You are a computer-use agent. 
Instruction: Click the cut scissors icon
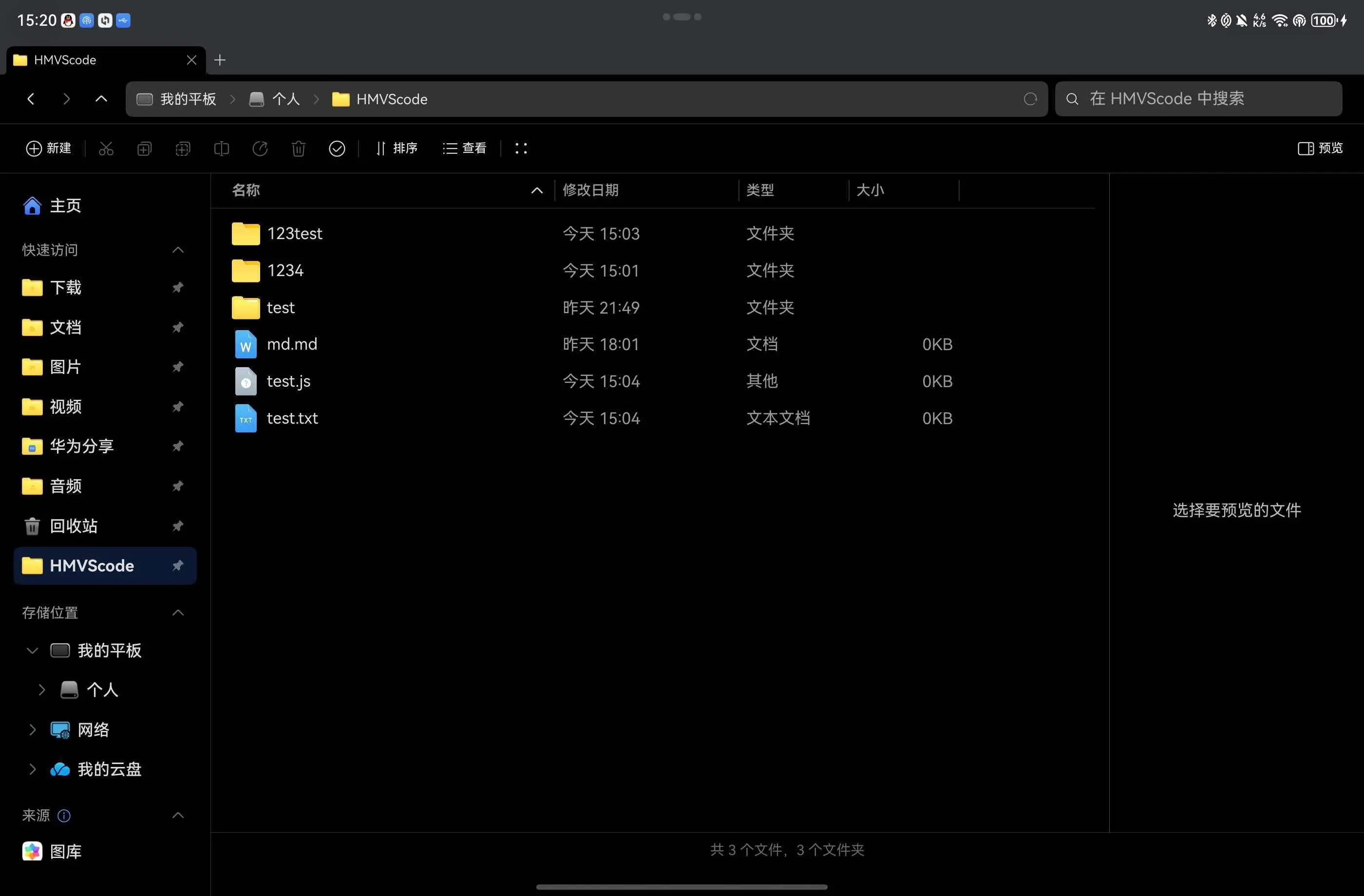(106, 149)
